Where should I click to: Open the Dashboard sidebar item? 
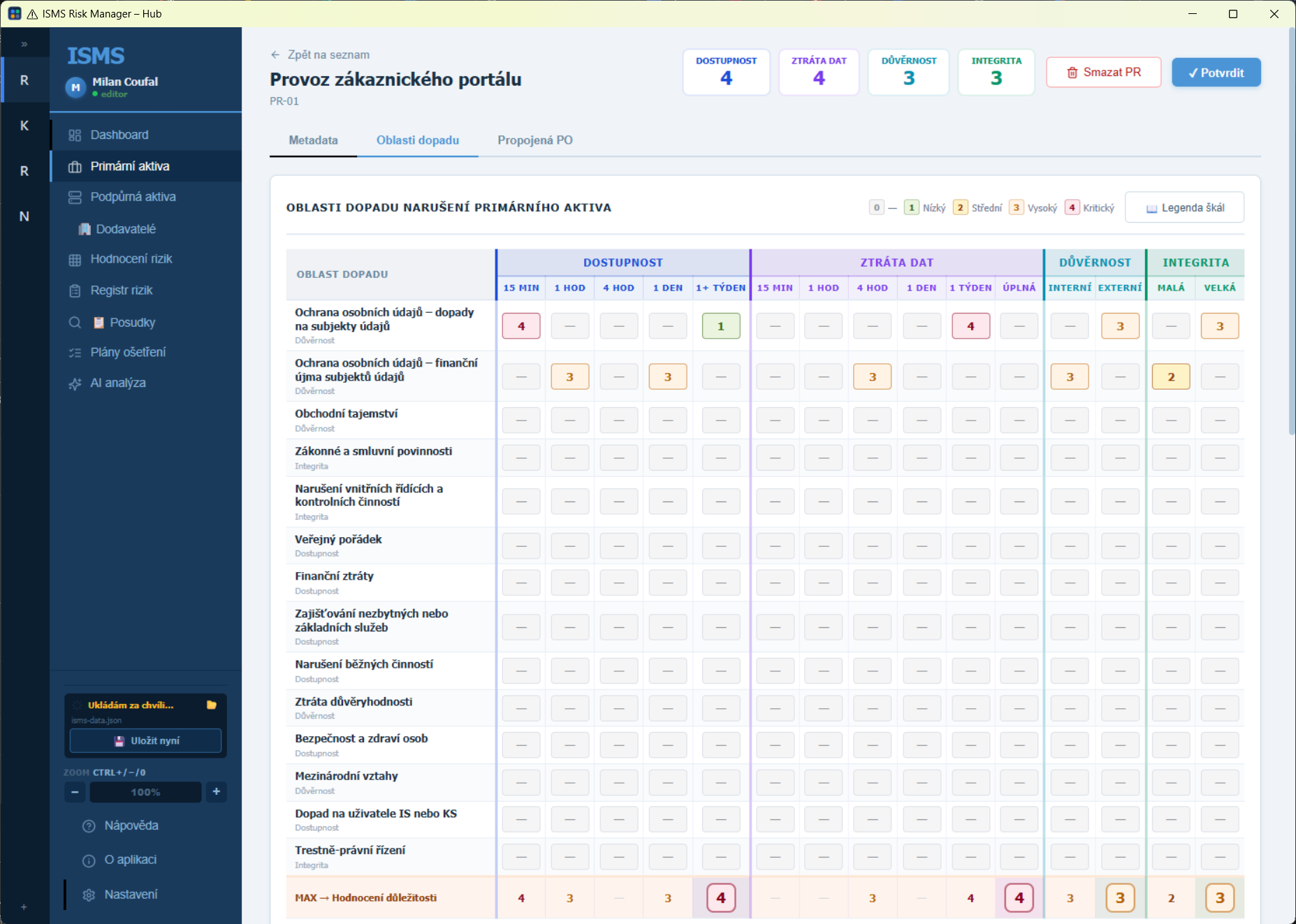pyautogui.click(x=145, y=135)
